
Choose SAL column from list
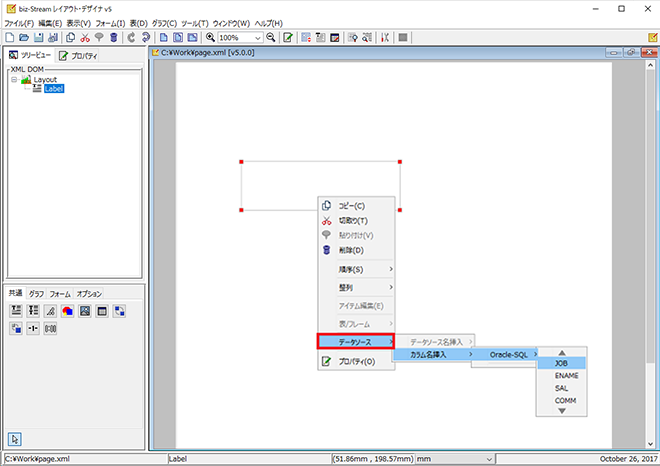click(562, 388)
